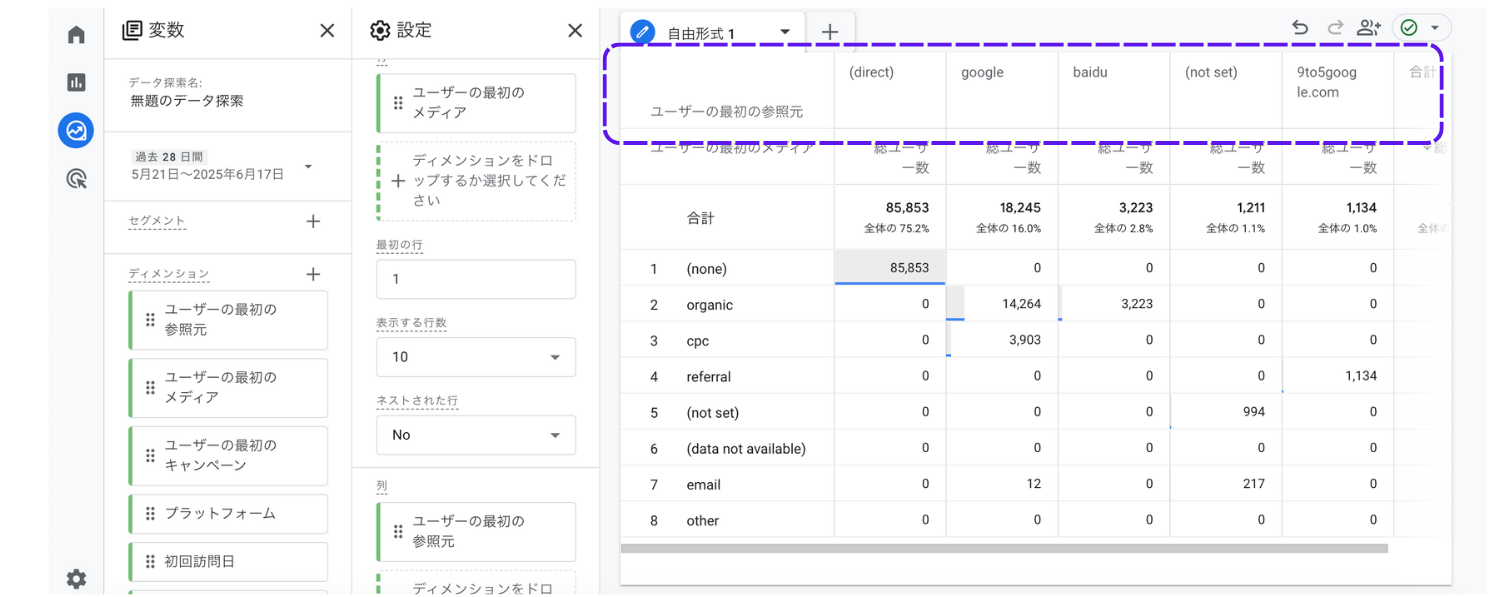Grab drag handle of プラットフォーム dimension
The height and width of the screenshot is (597, 1493).
[150, 514]
